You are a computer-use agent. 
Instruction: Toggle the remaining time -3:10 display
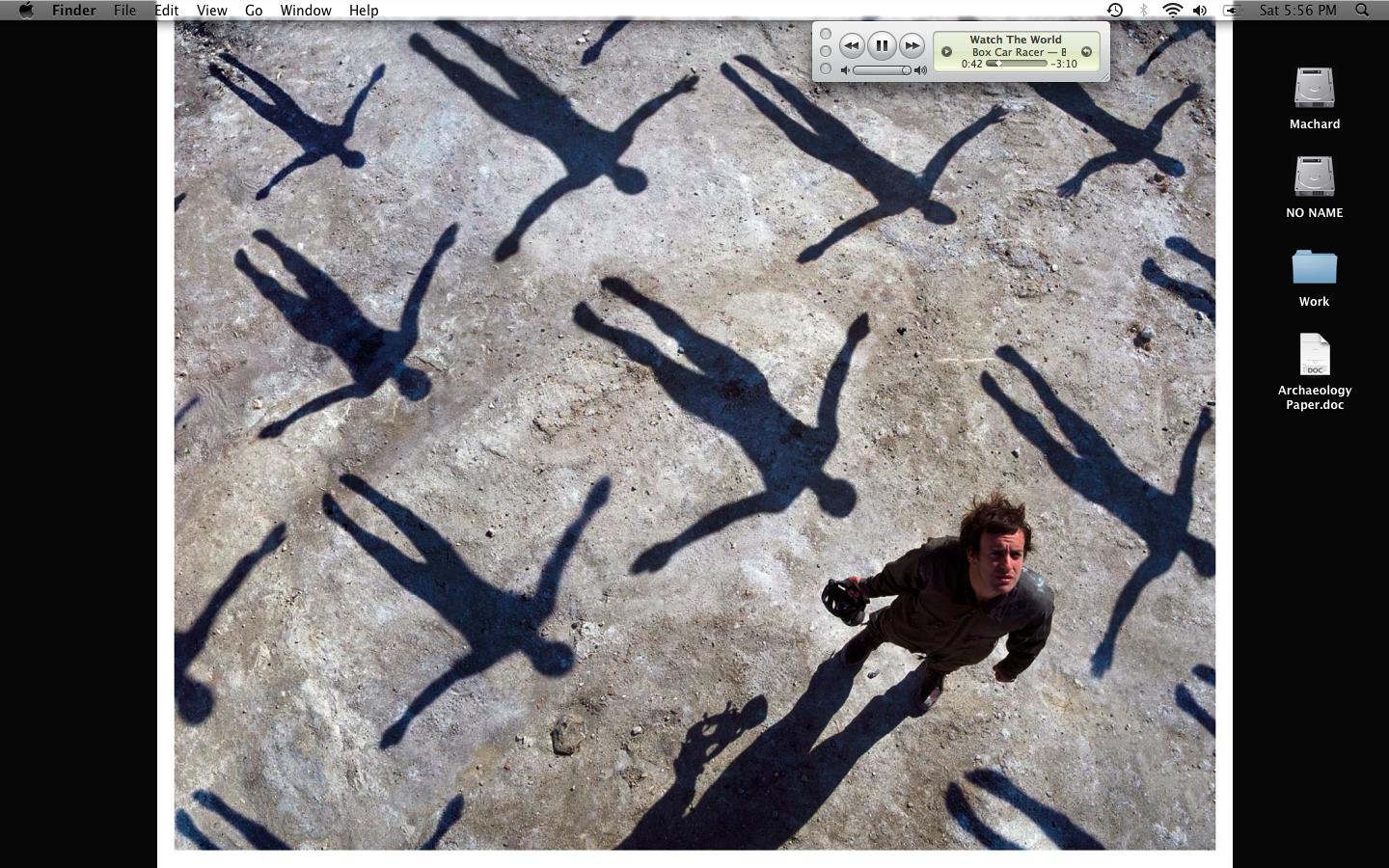coord(1064,64)
